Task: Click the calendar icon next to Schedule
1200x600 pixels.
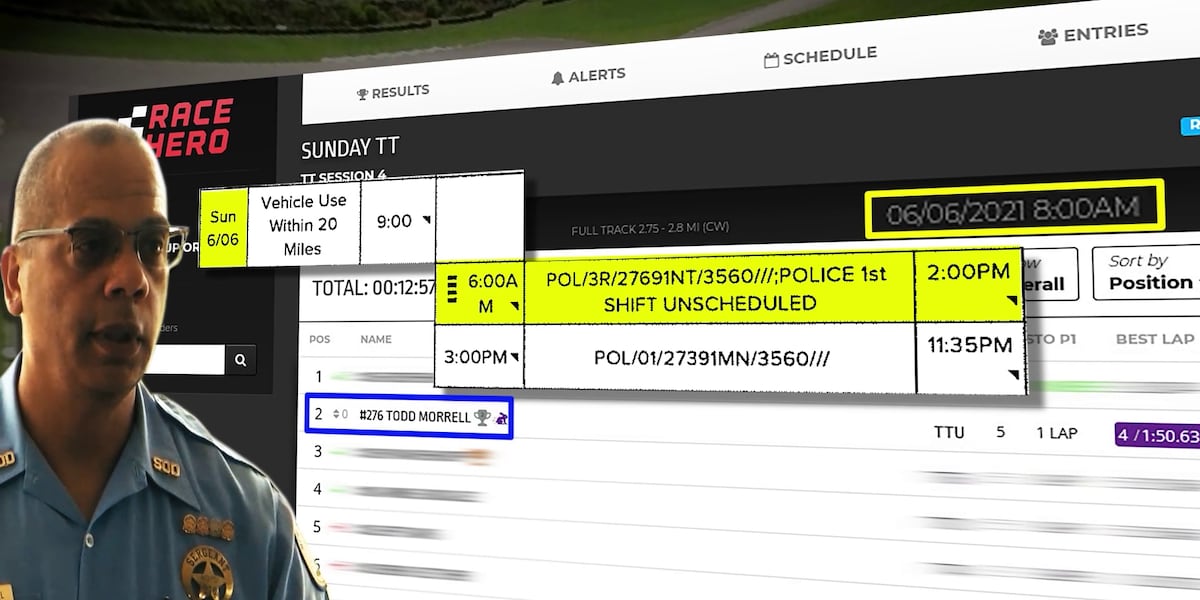Action: pos(771,60)
